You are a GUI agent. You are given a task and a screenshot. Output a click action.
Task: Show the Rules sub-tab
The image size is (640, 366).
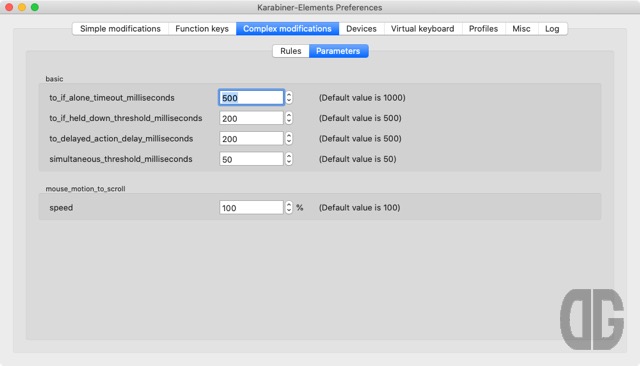[291, 51]
